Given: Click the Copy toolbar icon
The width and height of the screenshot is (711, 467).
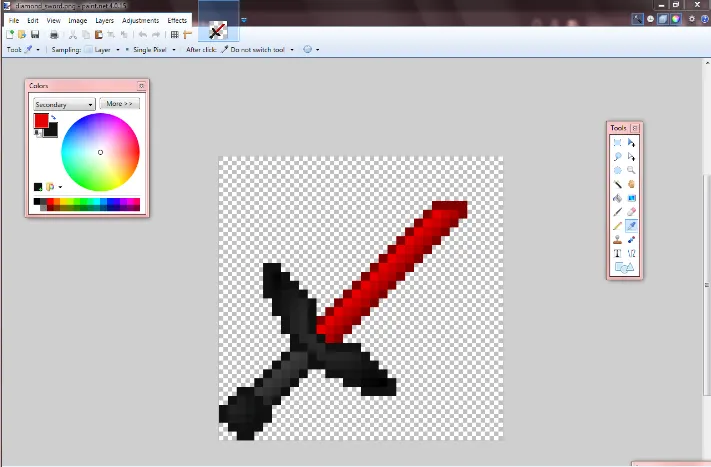Looking at the screenshot, I should 86,34.
